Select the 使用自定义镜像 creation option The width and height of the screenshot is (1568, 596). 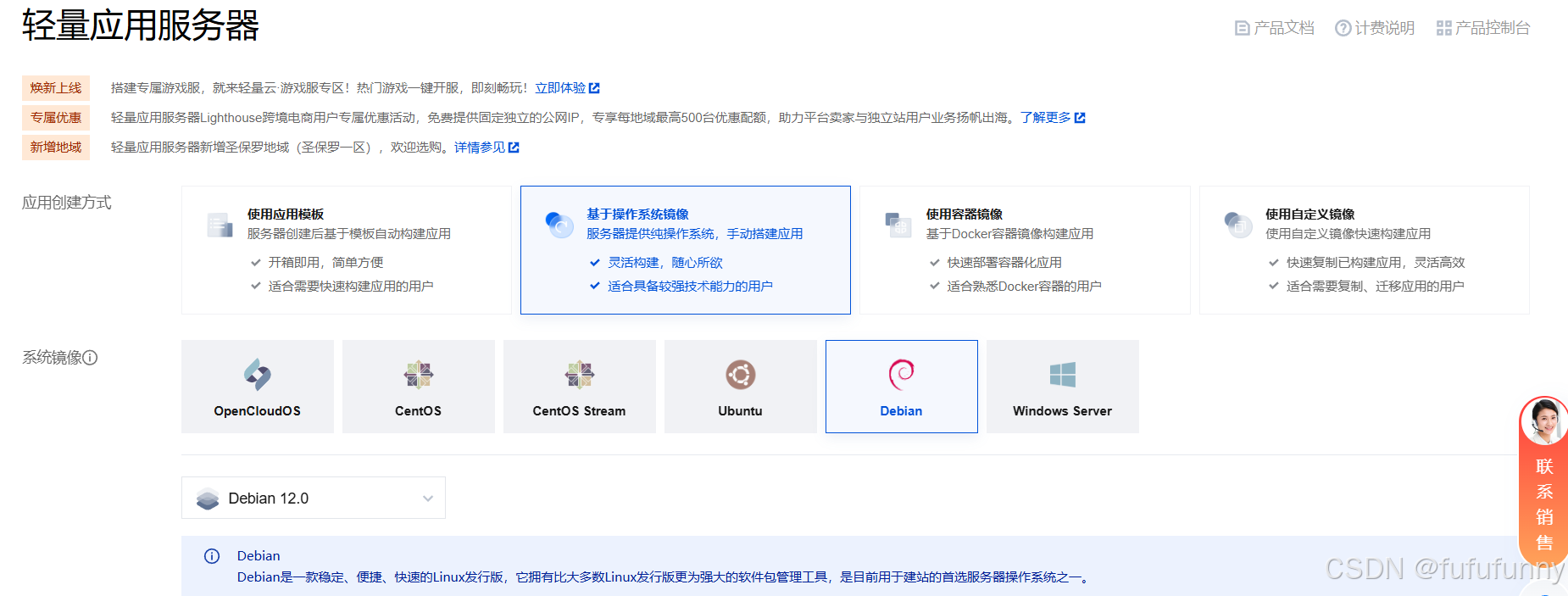[x=1365, y=250]
